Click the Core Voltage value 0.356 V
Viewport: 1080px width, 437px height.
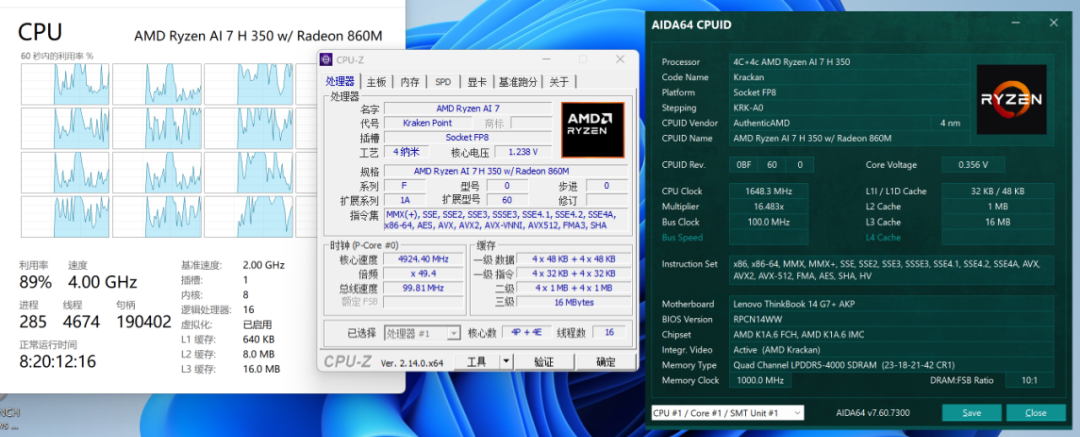(973, 165)
